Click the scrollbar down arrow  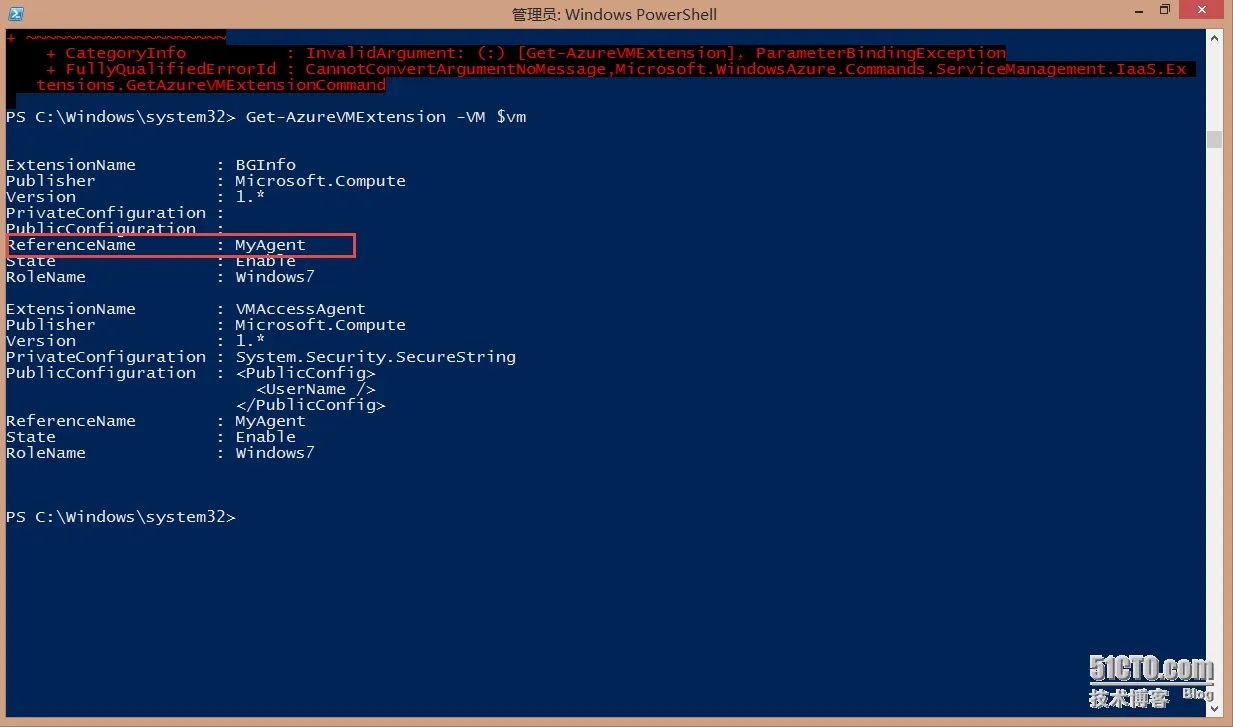pos(1214,709)
